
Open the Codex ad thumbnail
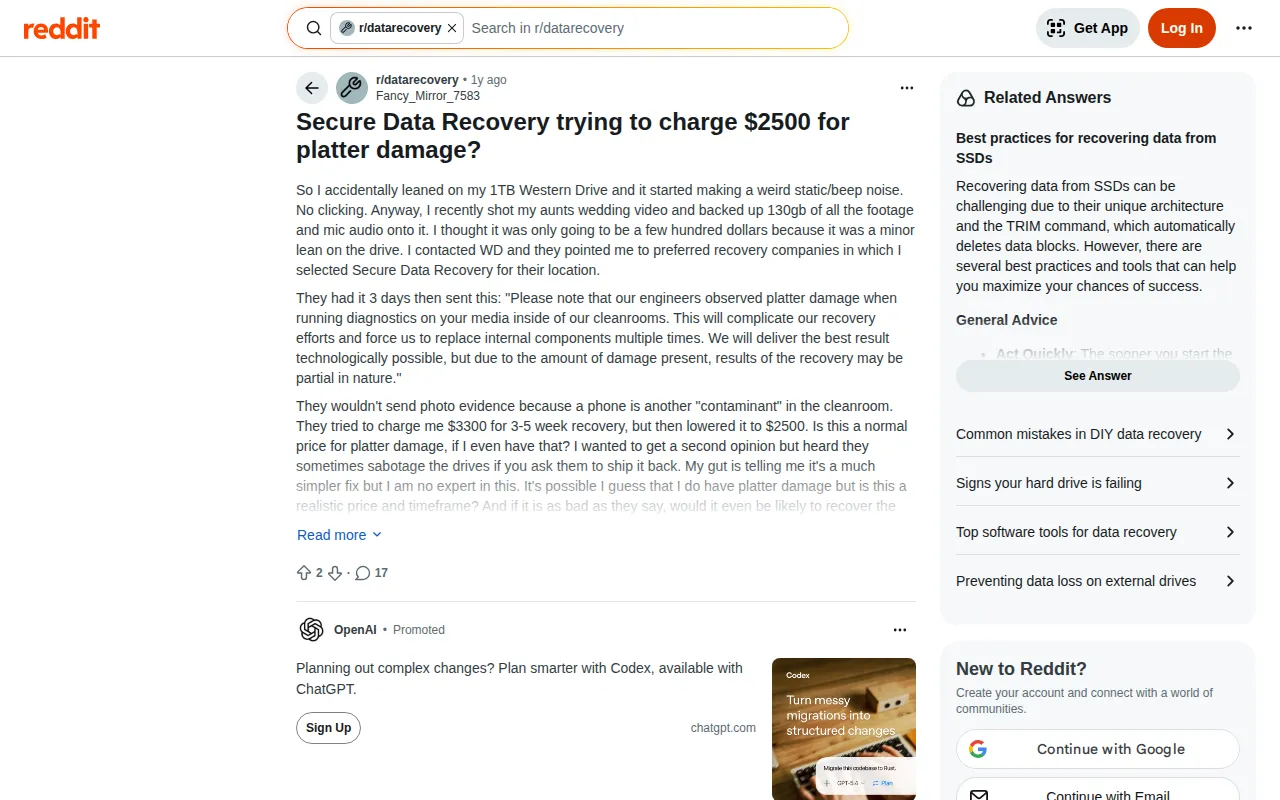tap(843, 728)
